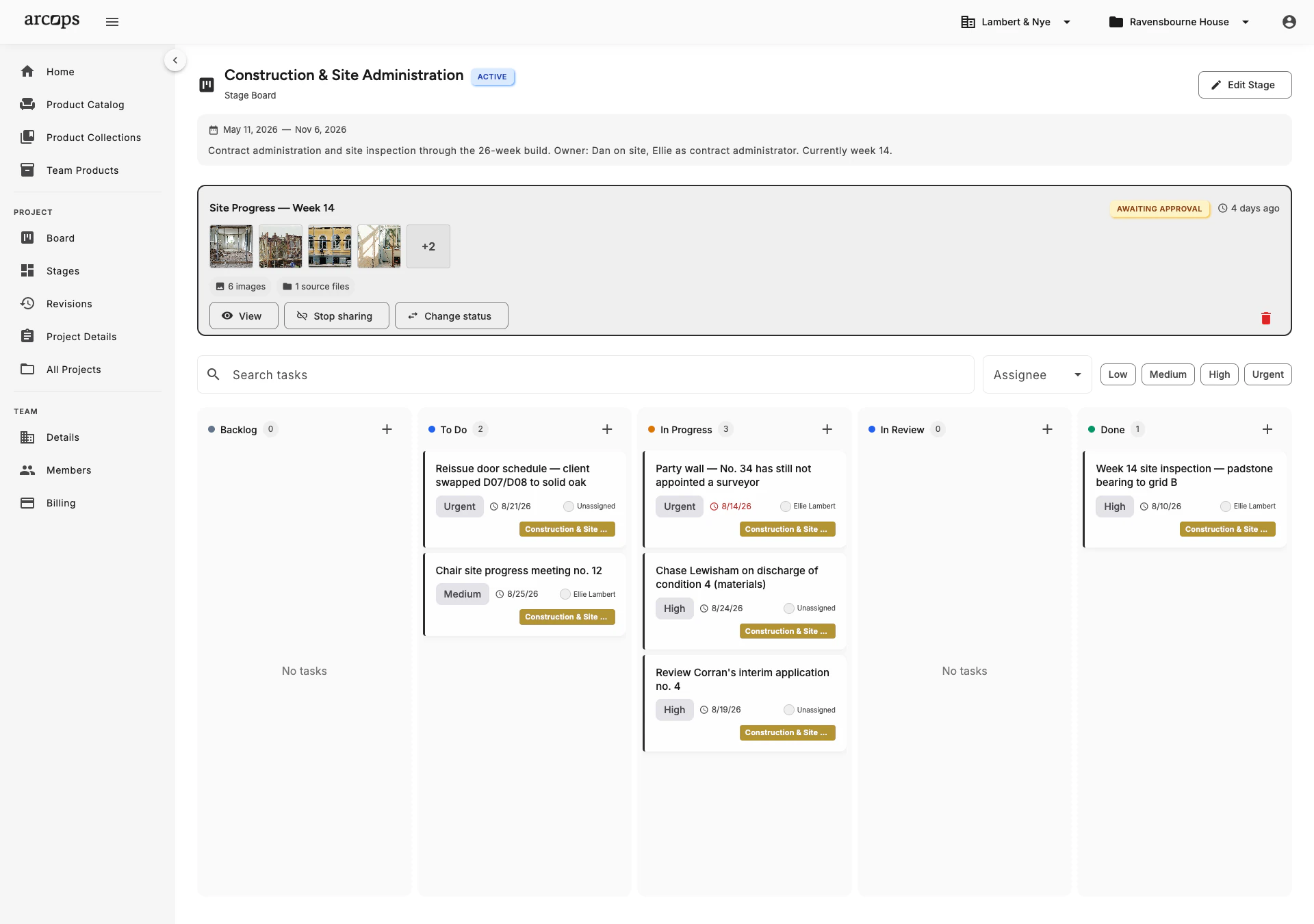Click the 4 days ago timestamp
This screenshot has height=924, width=1314.
click(1248, 208)
